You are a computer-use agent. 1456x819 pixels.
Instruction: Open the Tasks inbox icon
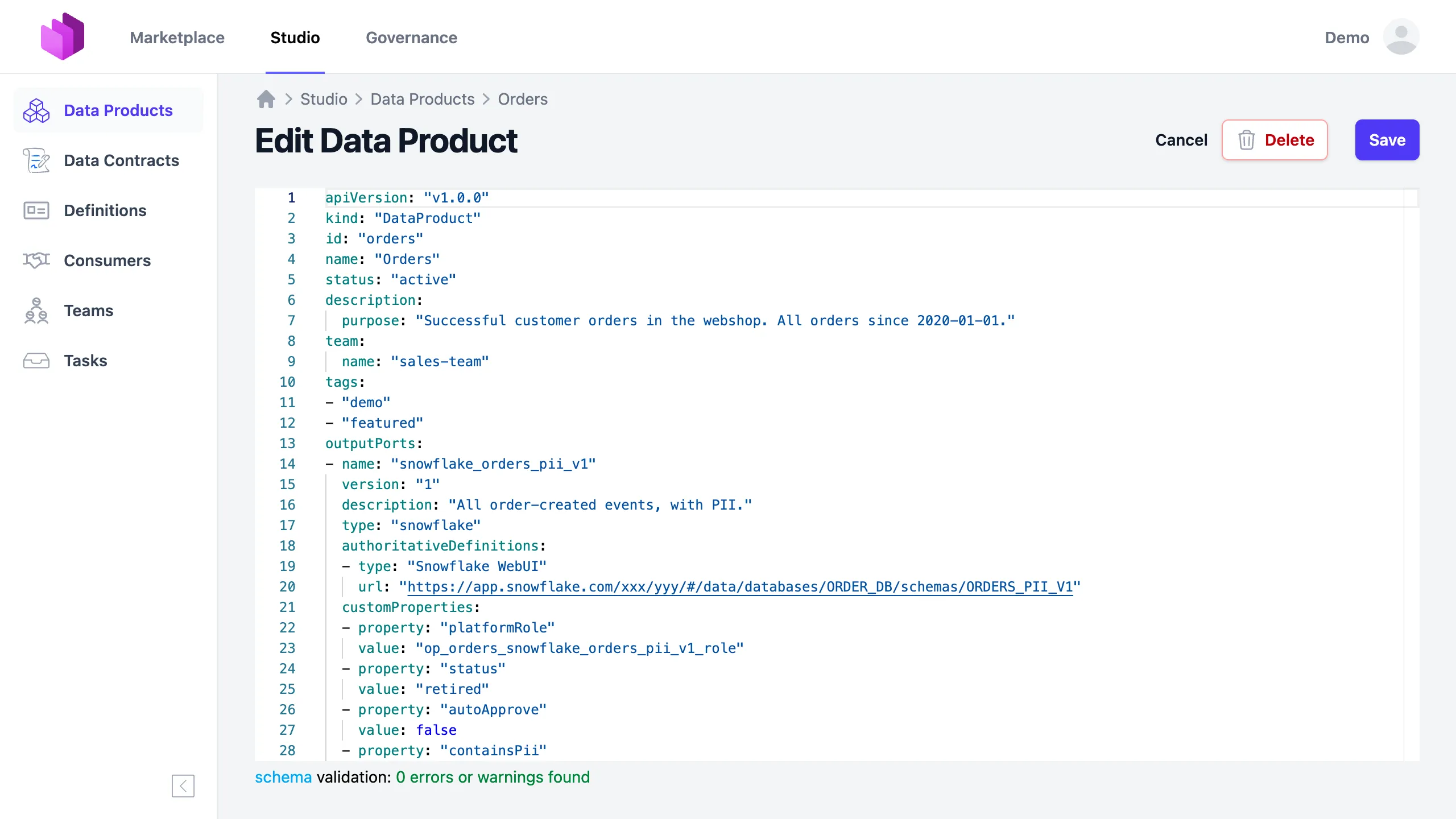click(x=36, y=361)
